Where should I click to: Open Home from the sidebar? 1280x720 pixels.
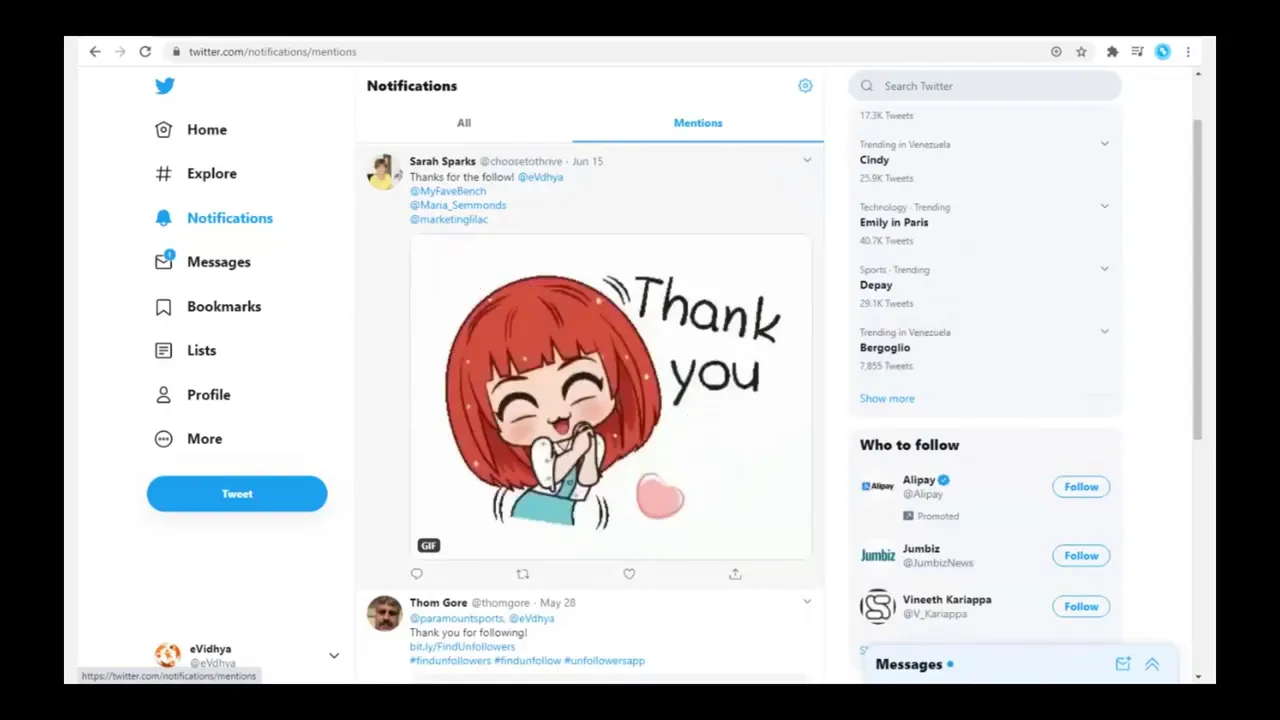(207, 130)
